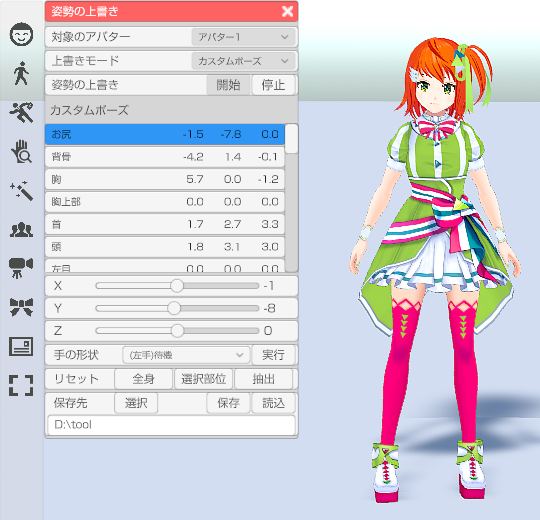Reset the 選択部位 pose

click(x=204, y=379)
